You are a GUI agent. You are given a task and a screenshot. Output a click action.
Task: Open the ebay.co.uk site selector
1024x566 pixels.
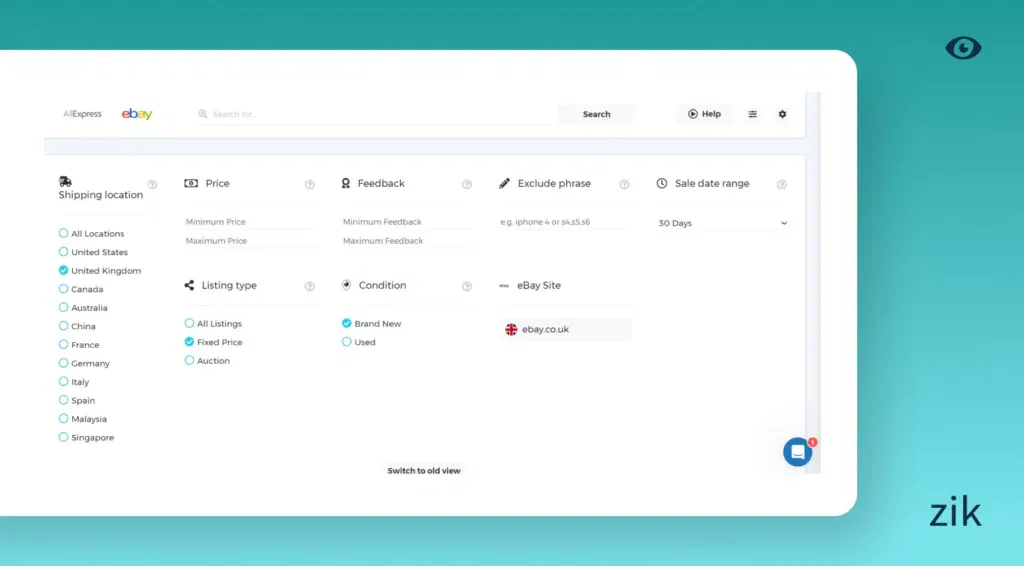(x=565, y=329)
